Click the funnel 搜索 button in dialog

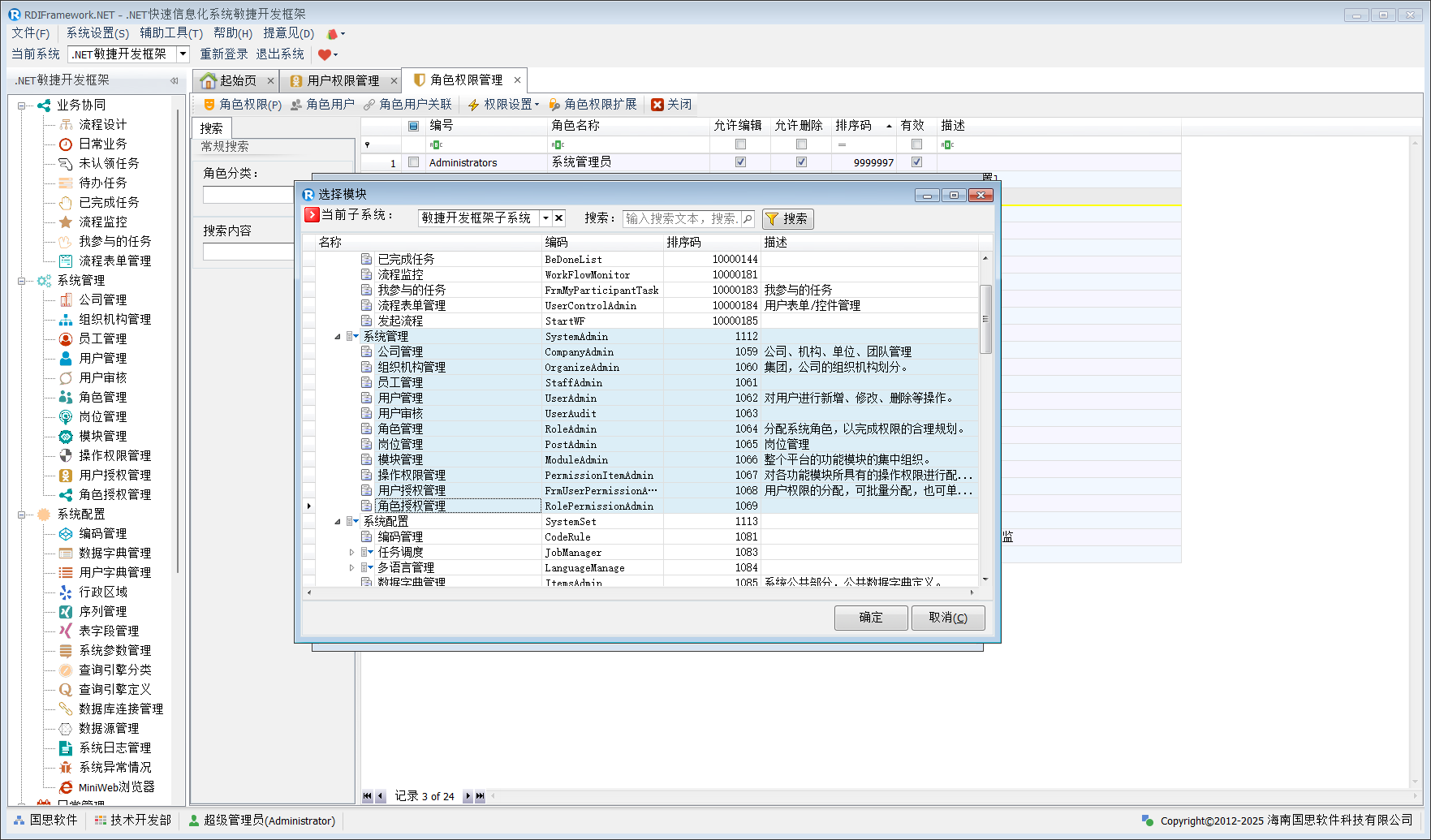pyautogui.click(x=787, y=218)
